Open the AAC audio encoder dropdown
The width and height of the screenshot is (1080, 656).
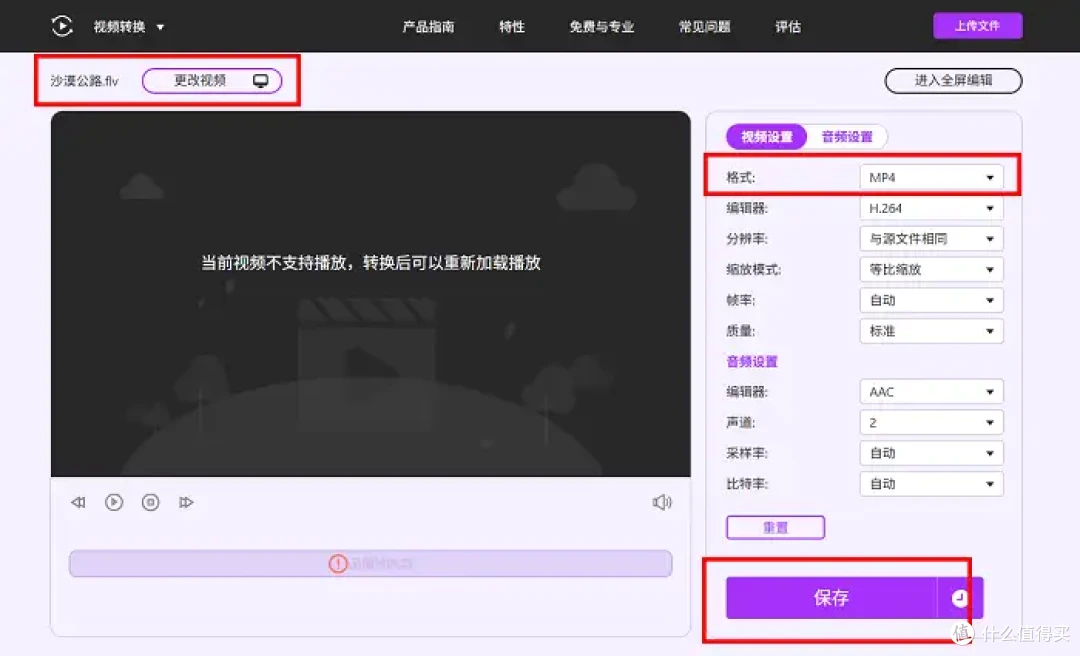931,391
